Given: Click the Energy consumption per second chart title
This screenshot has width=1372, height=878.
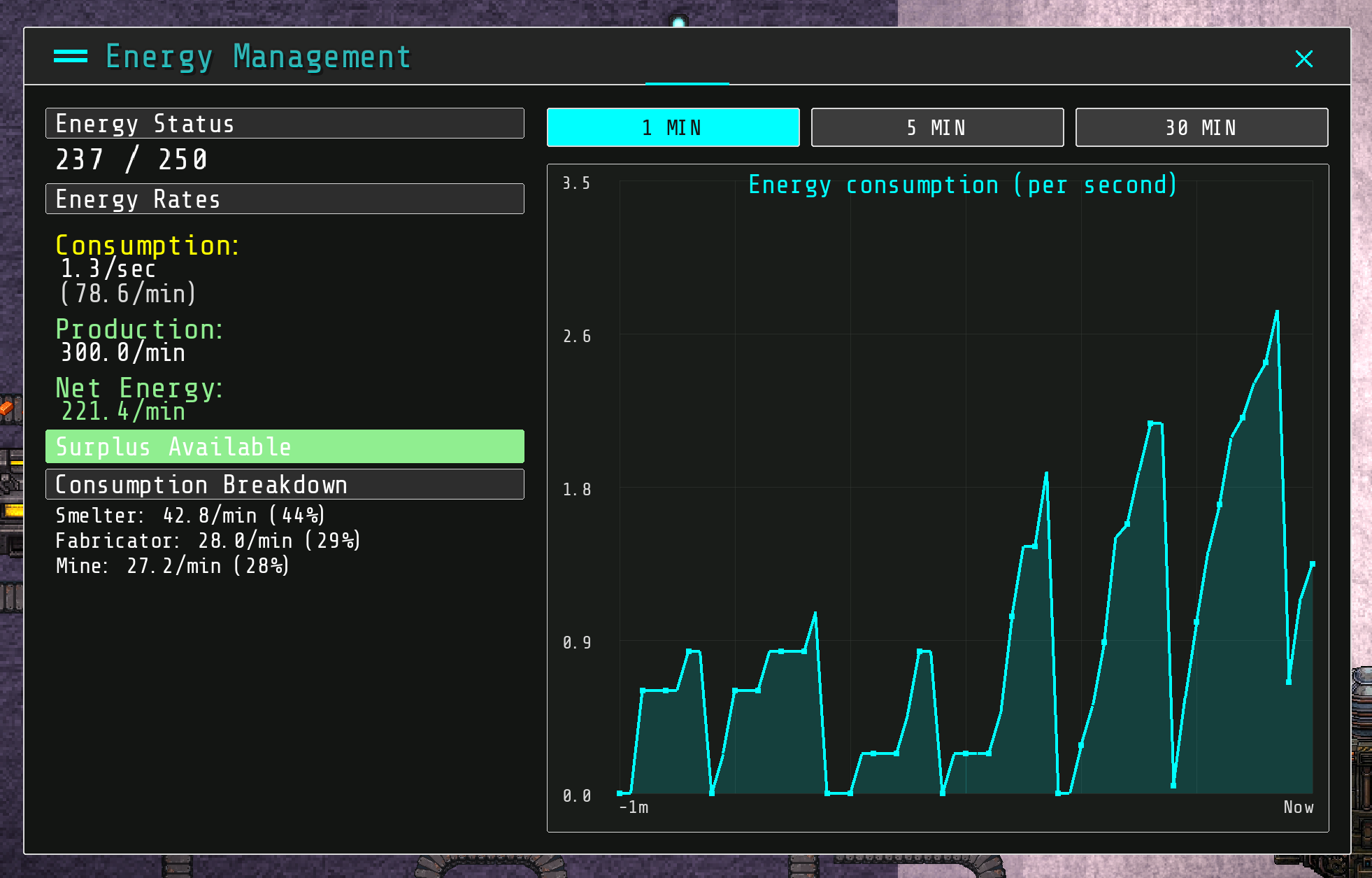Looking at the screenshot, I should pyautogui.click(x=962, y=185).
